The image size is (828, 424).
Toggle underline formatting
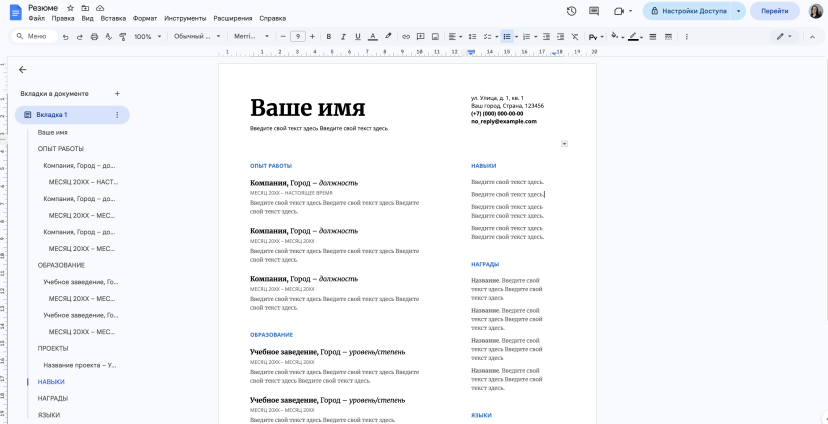point(357,36)
